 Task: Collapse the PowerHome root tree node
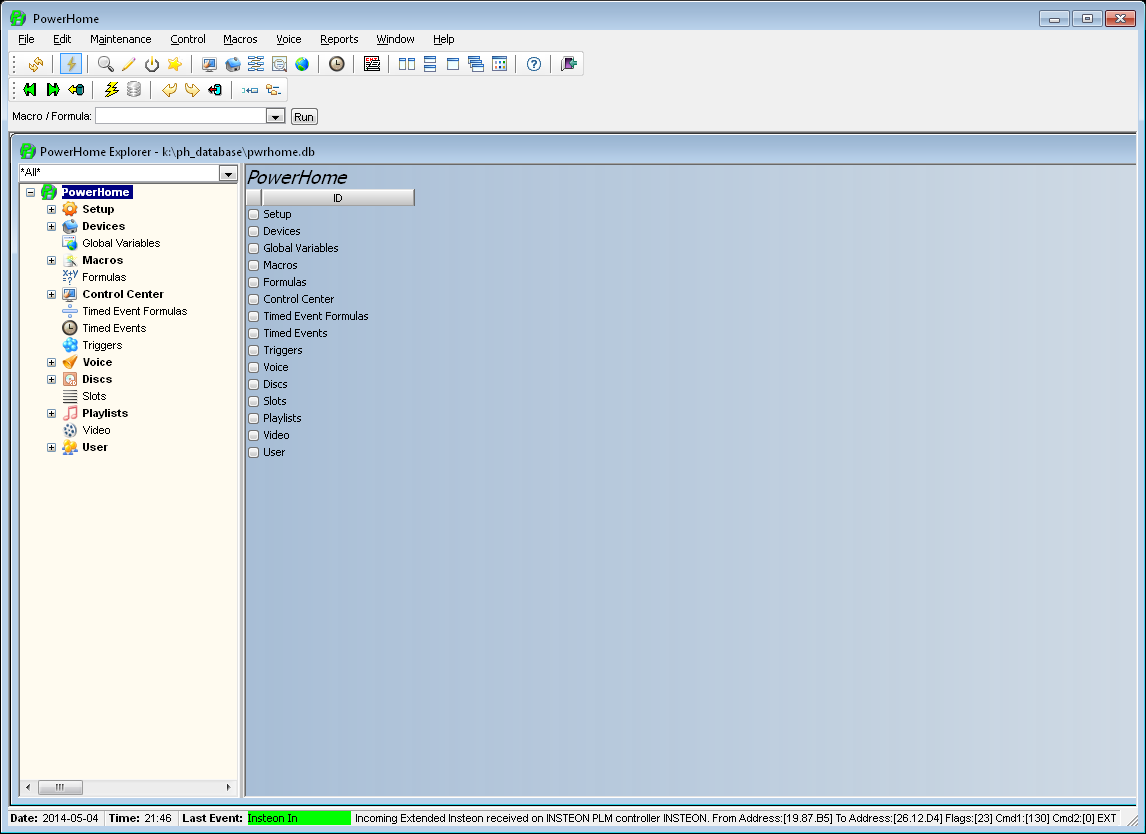pyautogui.click(x=31, y=192)
